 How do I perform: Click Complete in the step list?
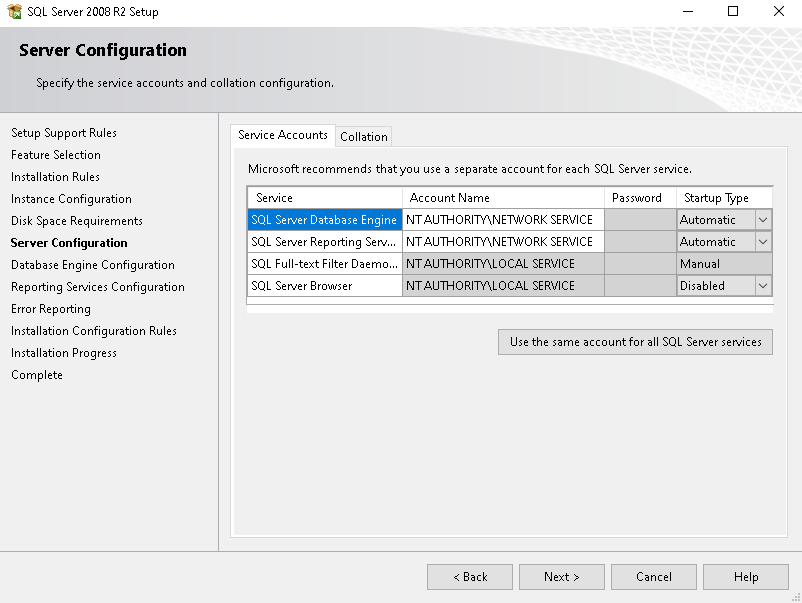click(x=37, y=375)
